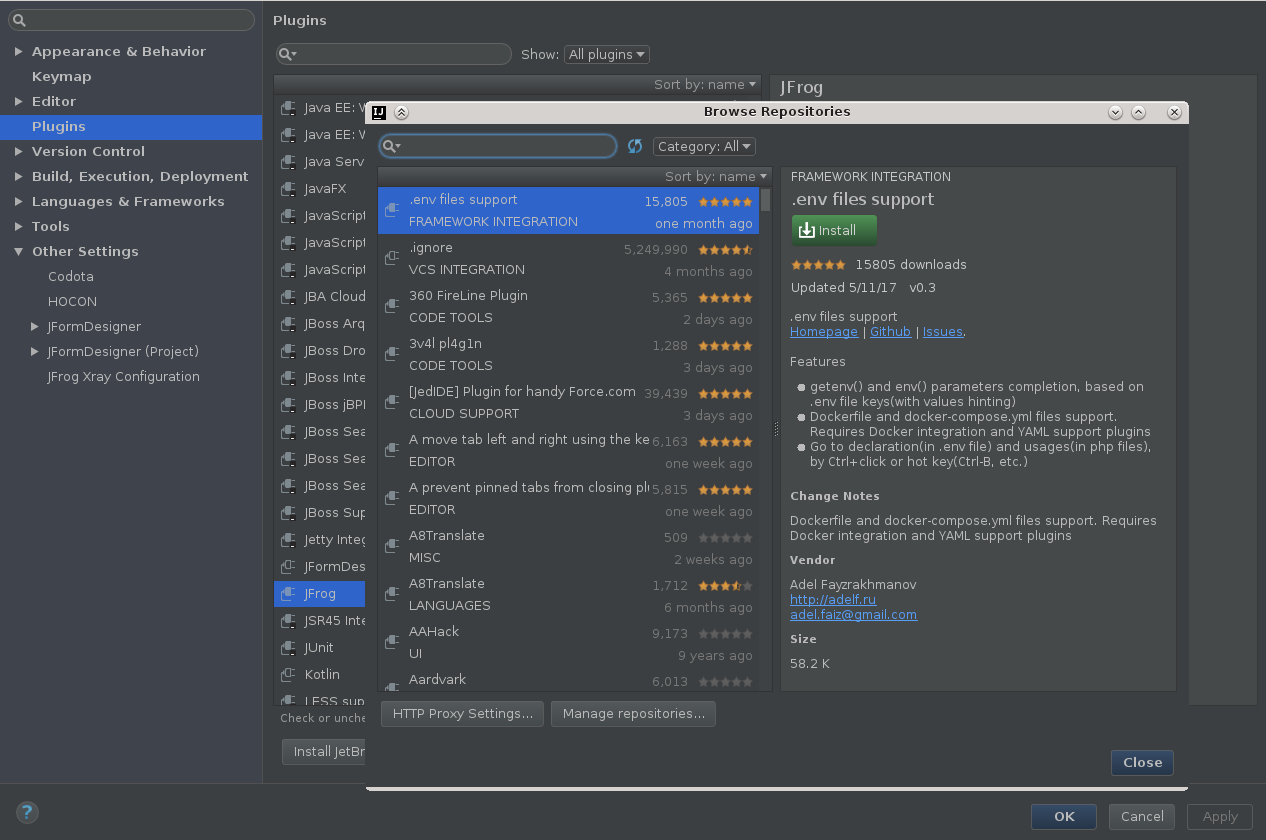
Task: Click the help icon in the bottom-left corner
Action: click(x=26, y=812)
